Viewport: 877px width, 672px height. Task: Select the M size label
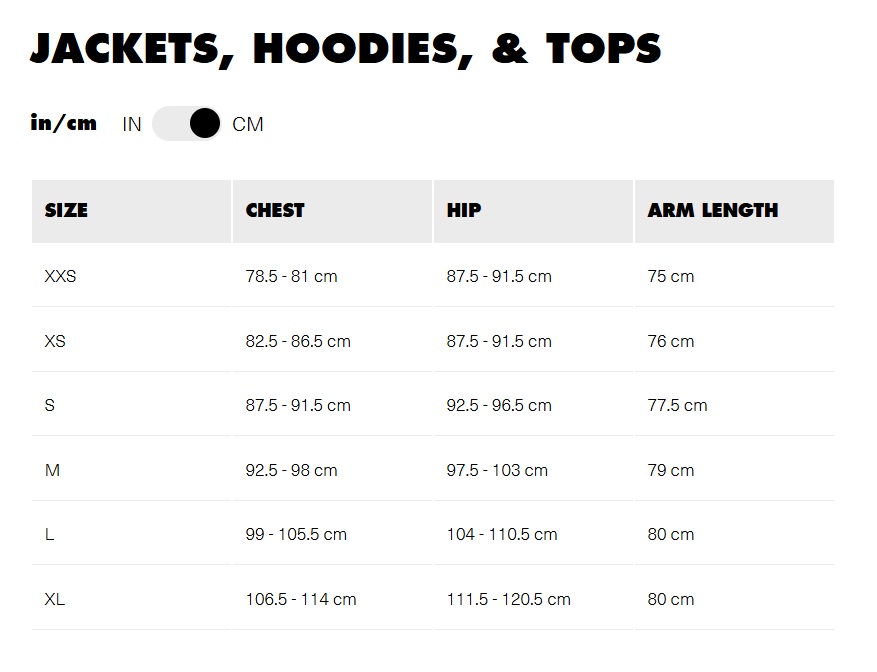pos(52,470)
